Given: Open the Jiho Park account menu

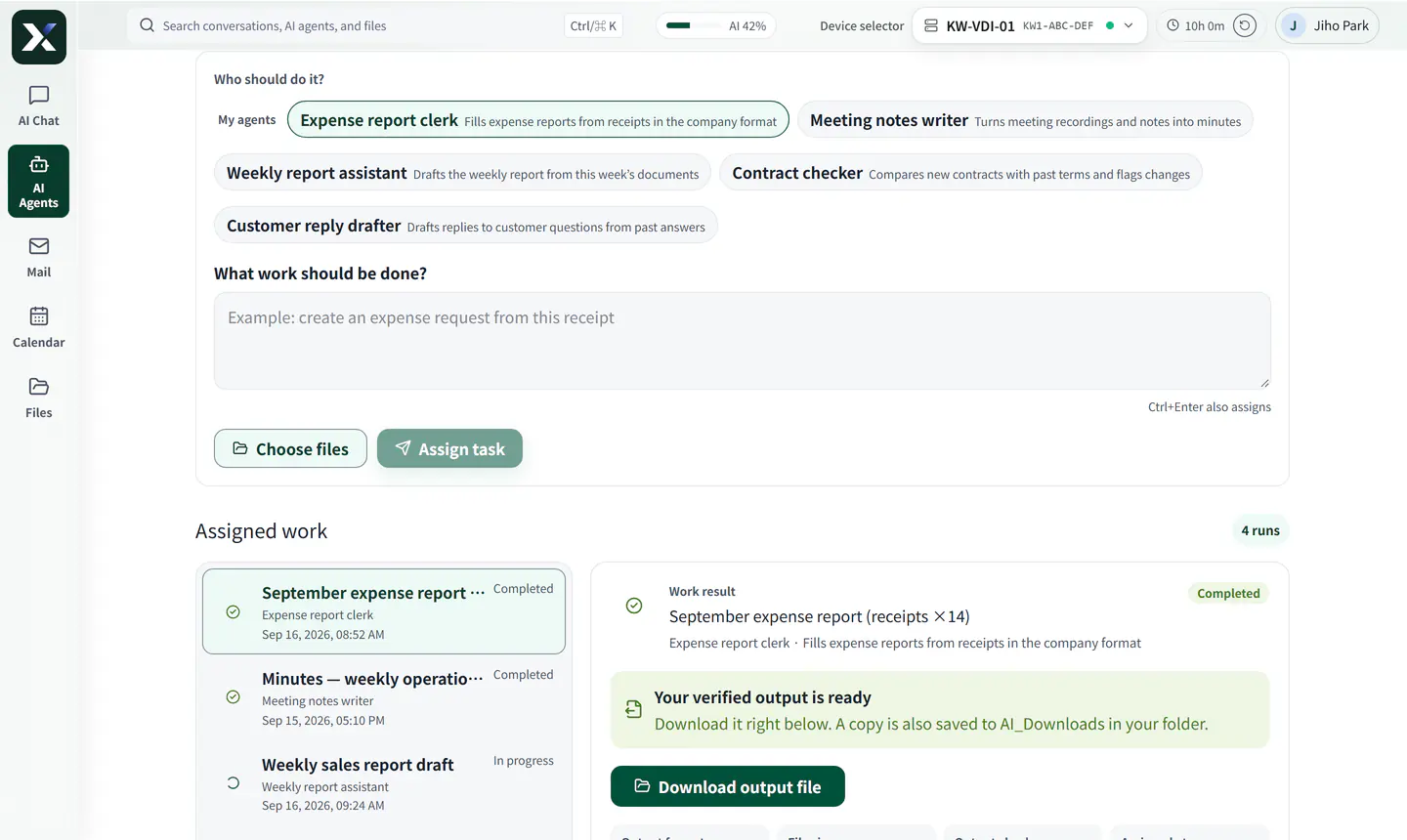Looking at the screenshot, I should click(x=1327, y=25).
